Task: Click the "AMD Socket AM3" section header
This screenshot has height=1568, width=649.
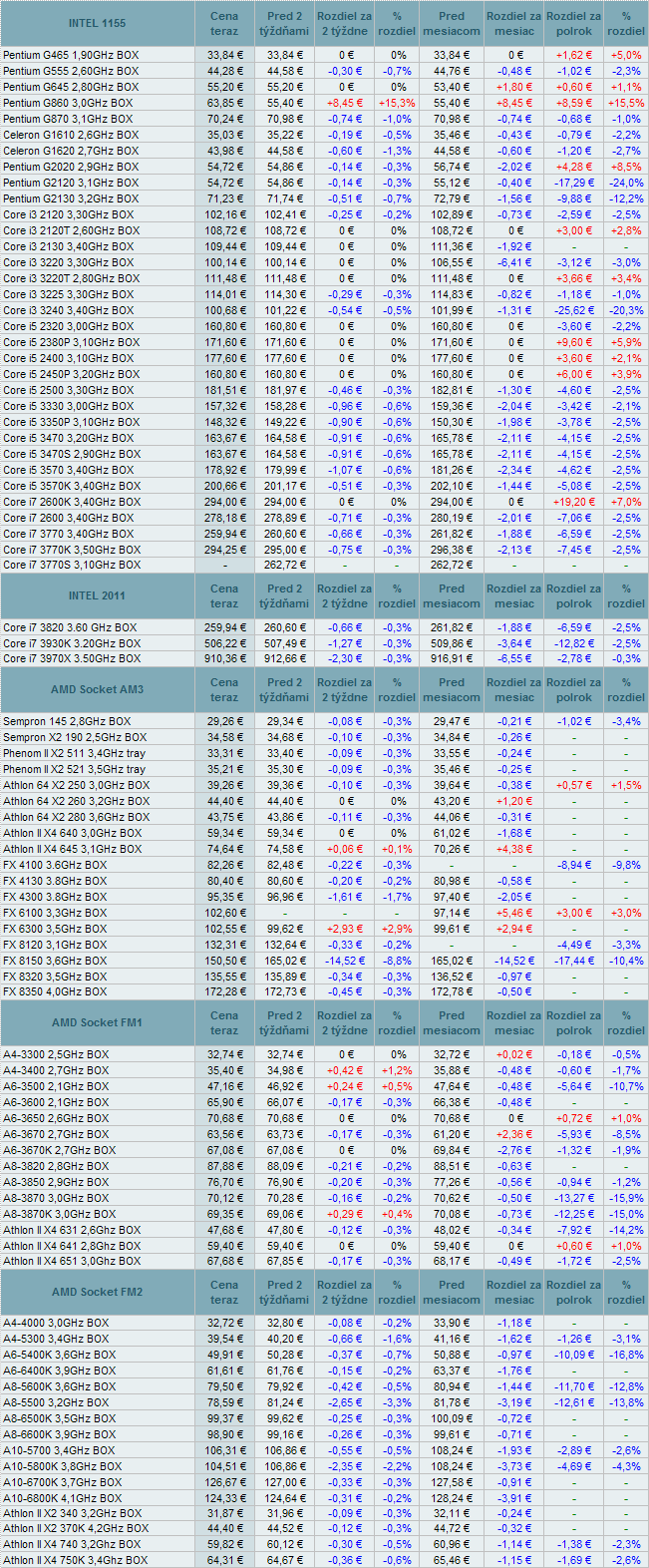Action: tap(97, 690)
